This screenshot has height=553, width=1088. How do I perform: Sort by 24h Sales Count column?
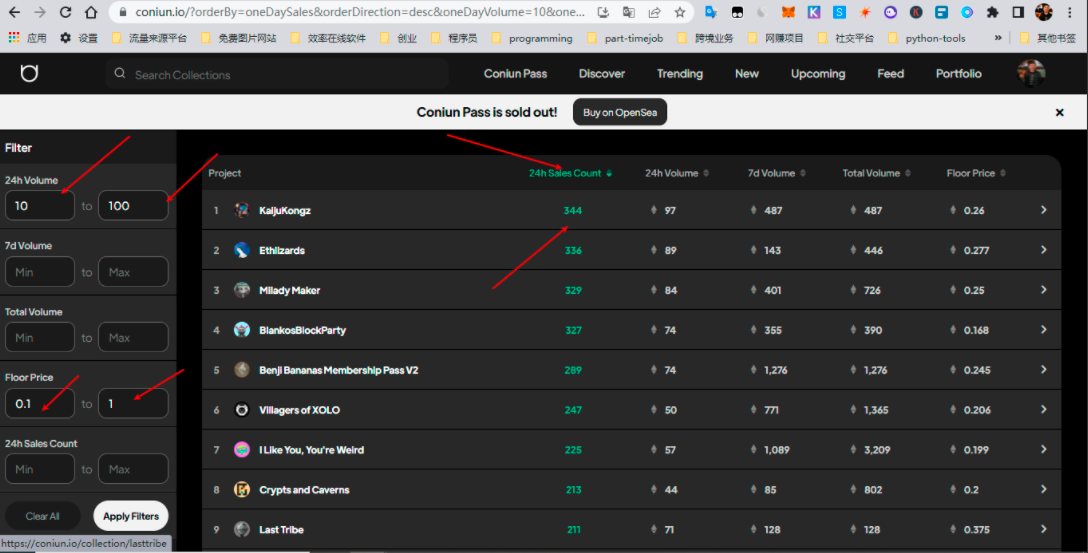coord(570,173)
